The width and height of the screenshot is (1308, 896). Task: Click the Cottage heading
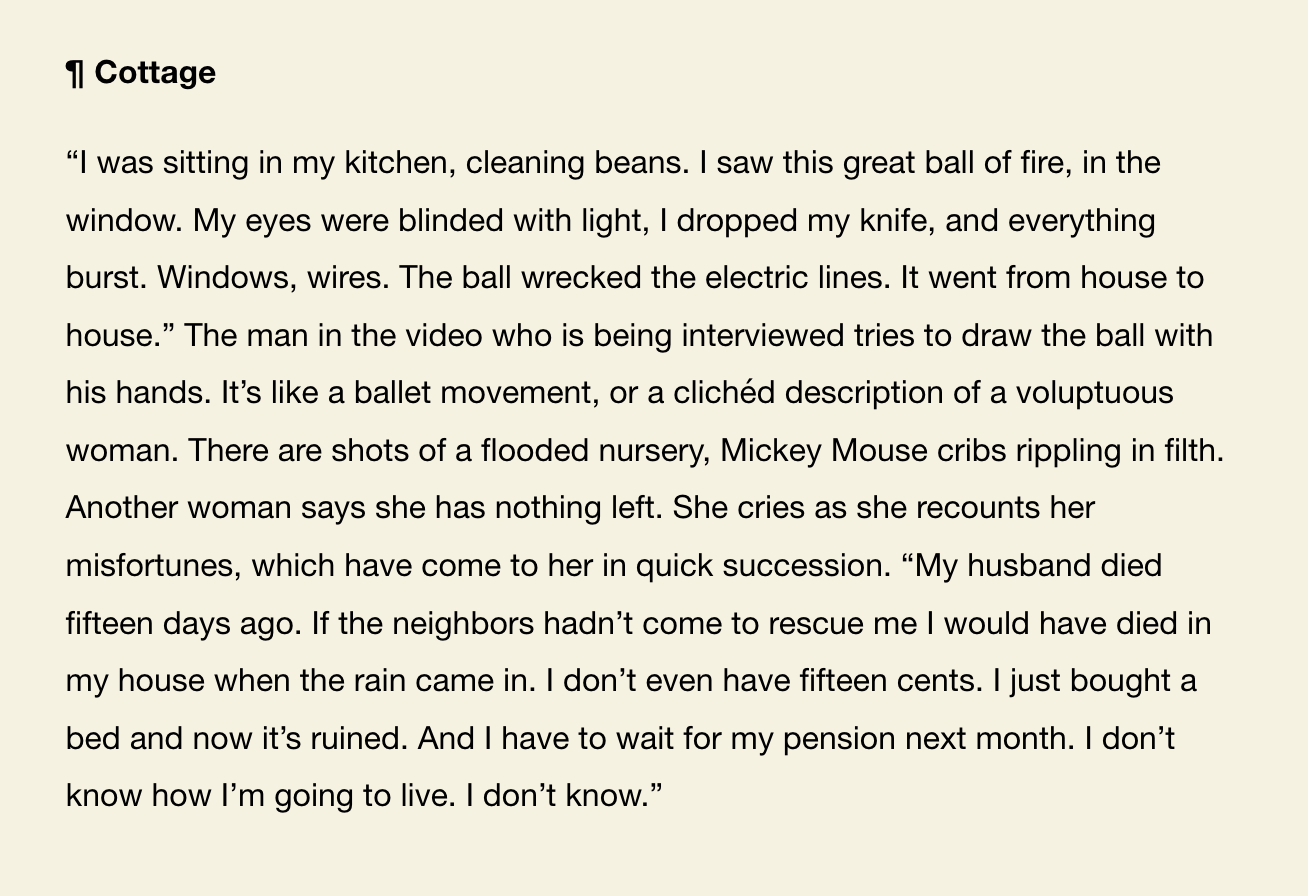coord(155,73)
